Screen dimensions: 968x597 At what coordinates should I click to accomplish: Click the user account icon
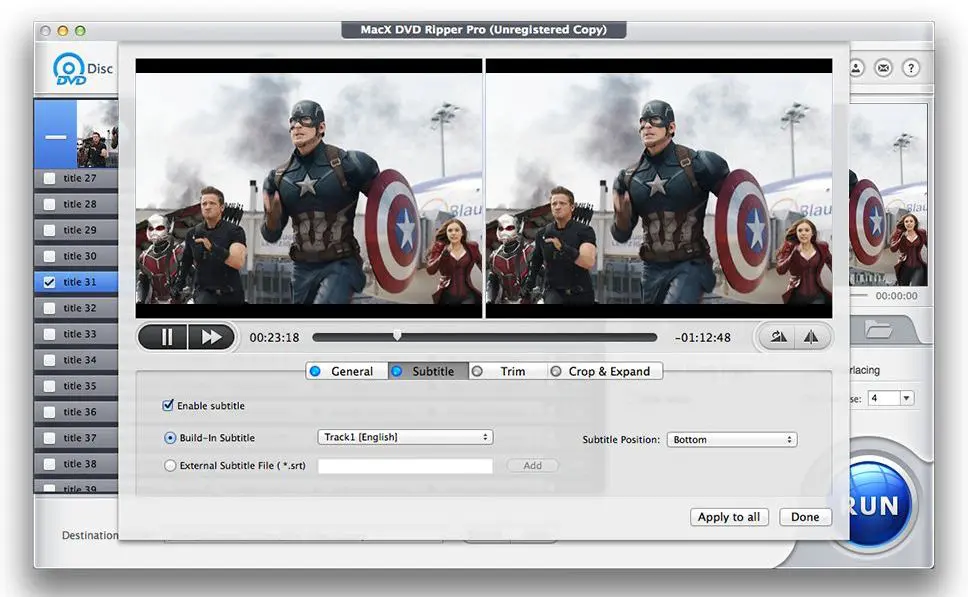click(x=856, y=68)
